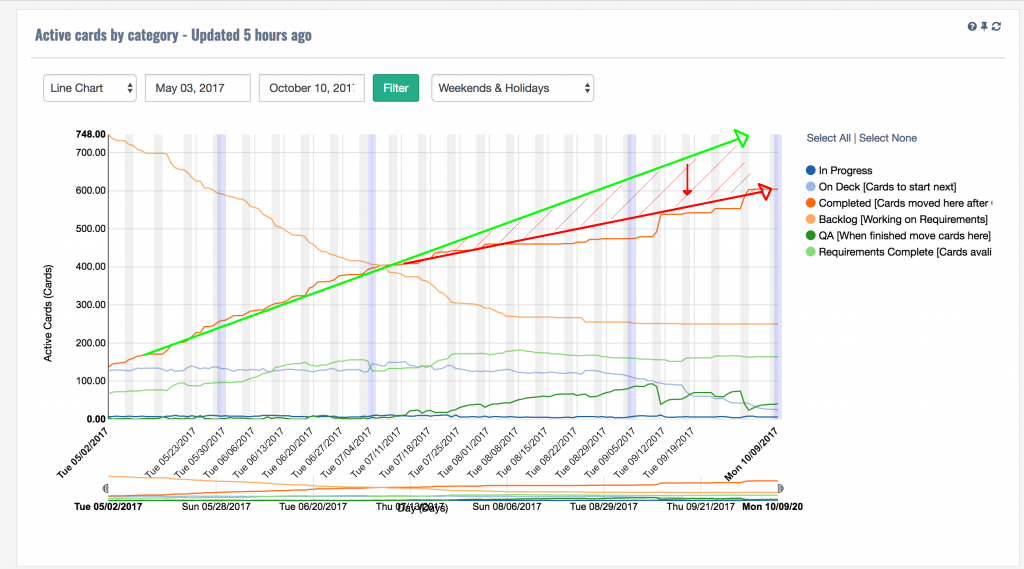1024x569 pixels.
Task: Click the start date field May 03, 2017
Action: coord(198,88)
